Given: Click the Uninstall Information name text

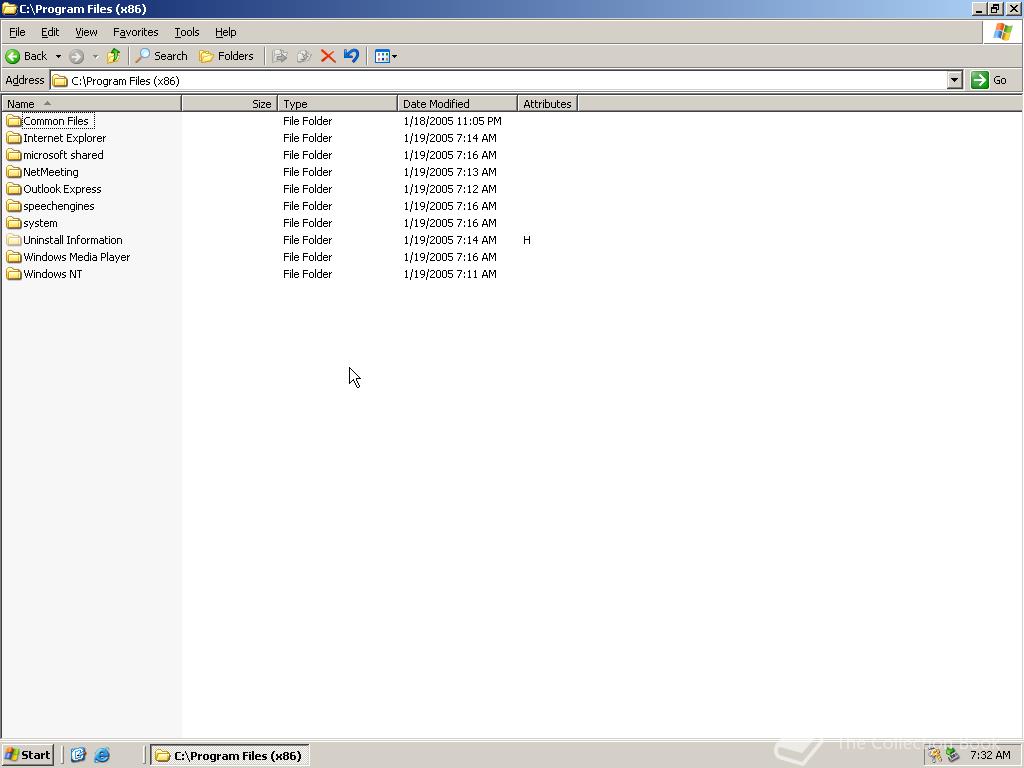Looking at the screenshot, I should coord(72,240).
